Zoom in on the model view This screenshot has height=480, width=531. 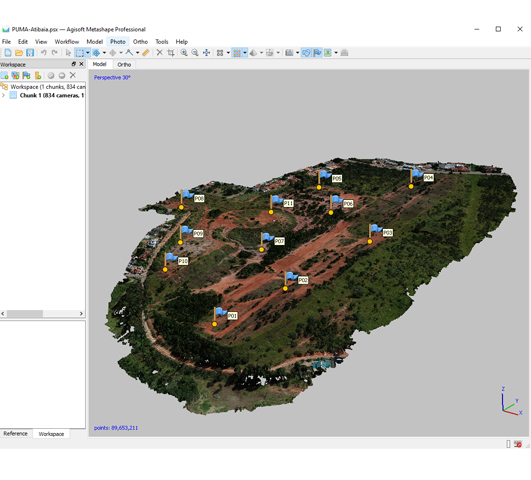184,53
